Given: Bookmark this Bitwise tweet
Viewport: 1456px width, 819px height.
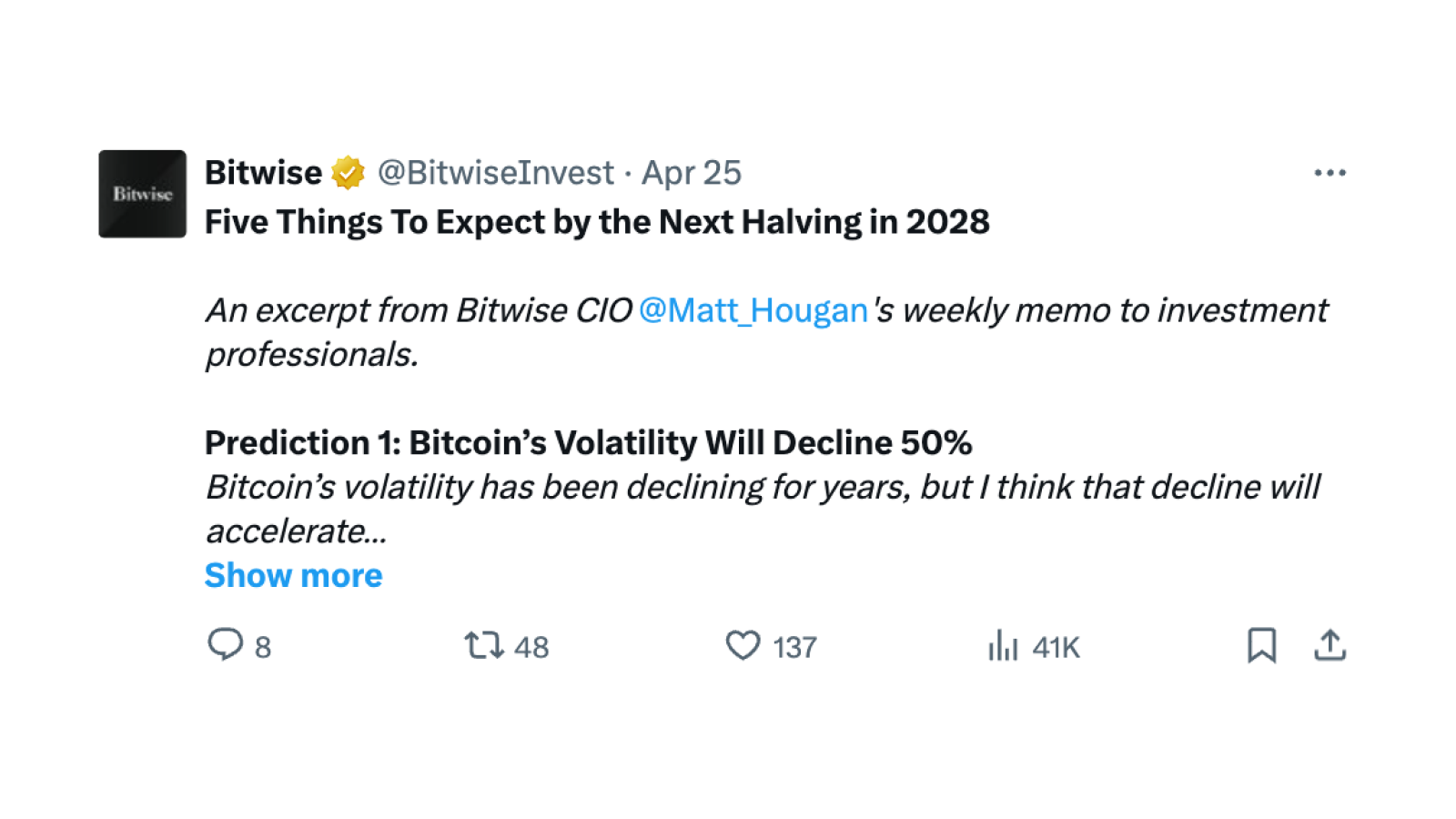Looking at the screenshot, I should [x=1261, y=645].
